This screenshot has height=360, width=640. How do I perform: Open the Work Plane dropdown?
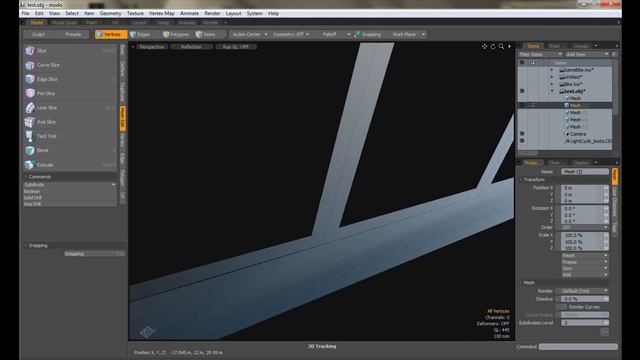click(408, 35)
